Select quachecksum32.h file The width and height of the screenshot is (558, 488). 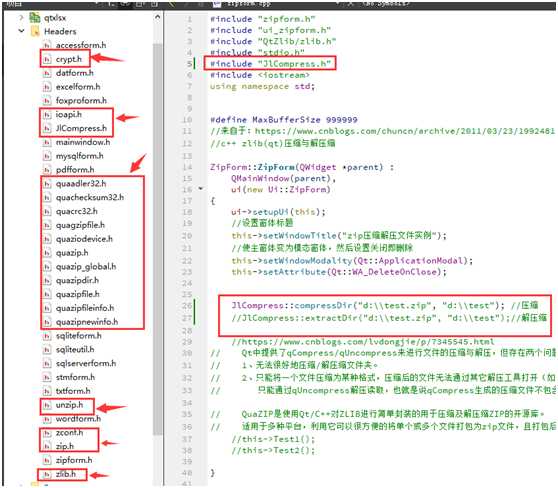(90, 198)
